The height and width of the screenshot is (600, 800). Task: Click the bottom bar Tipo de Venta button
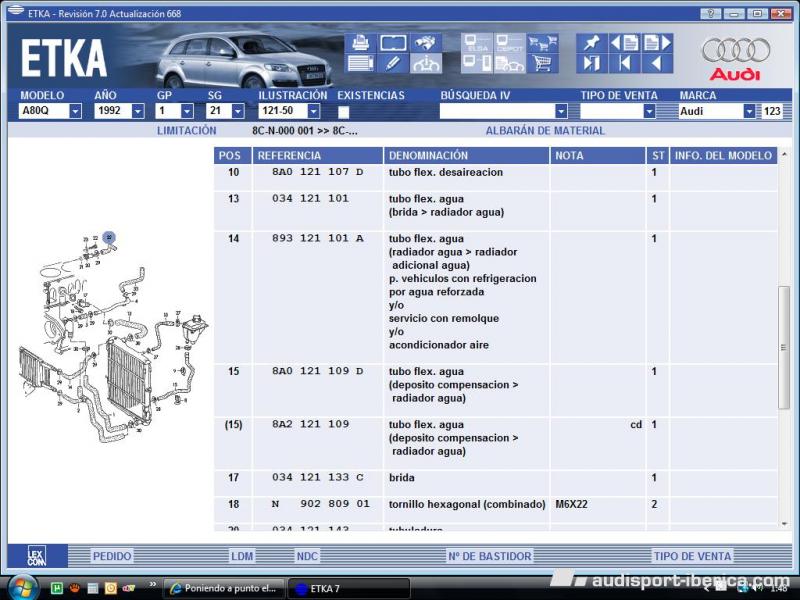tap(692, 556)
